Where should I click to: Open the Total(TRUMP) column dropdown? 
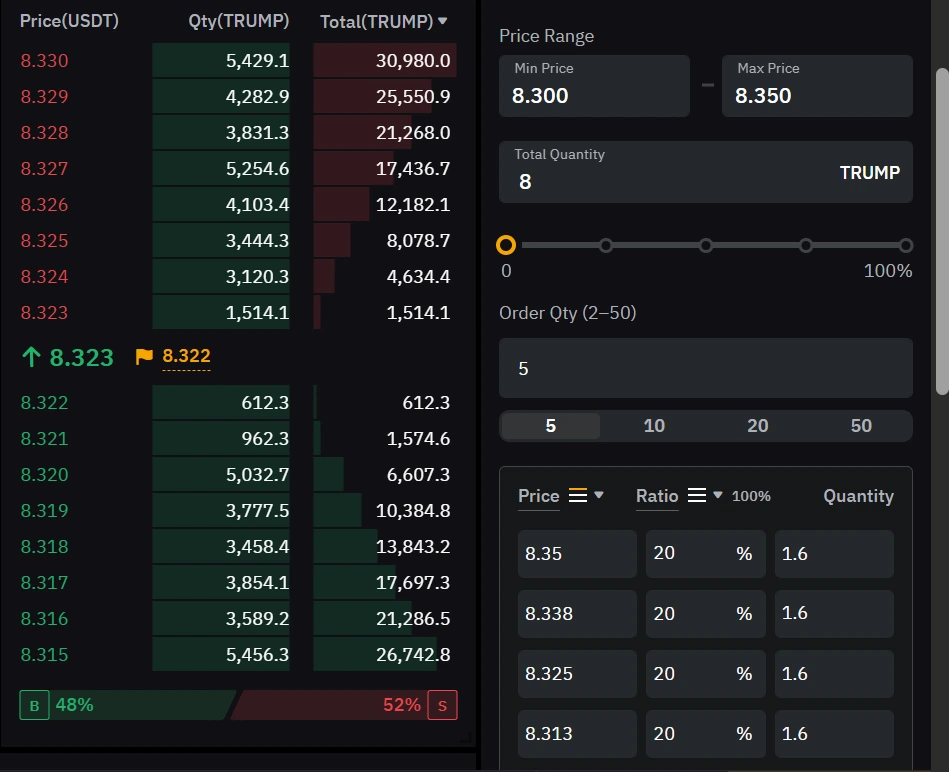tap(441, 20)
